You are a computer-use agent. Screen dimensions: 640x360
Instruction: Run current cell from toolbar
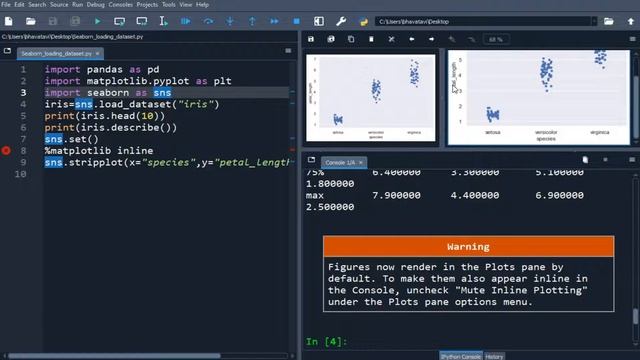pyautogui.click(x=120, y=21)
